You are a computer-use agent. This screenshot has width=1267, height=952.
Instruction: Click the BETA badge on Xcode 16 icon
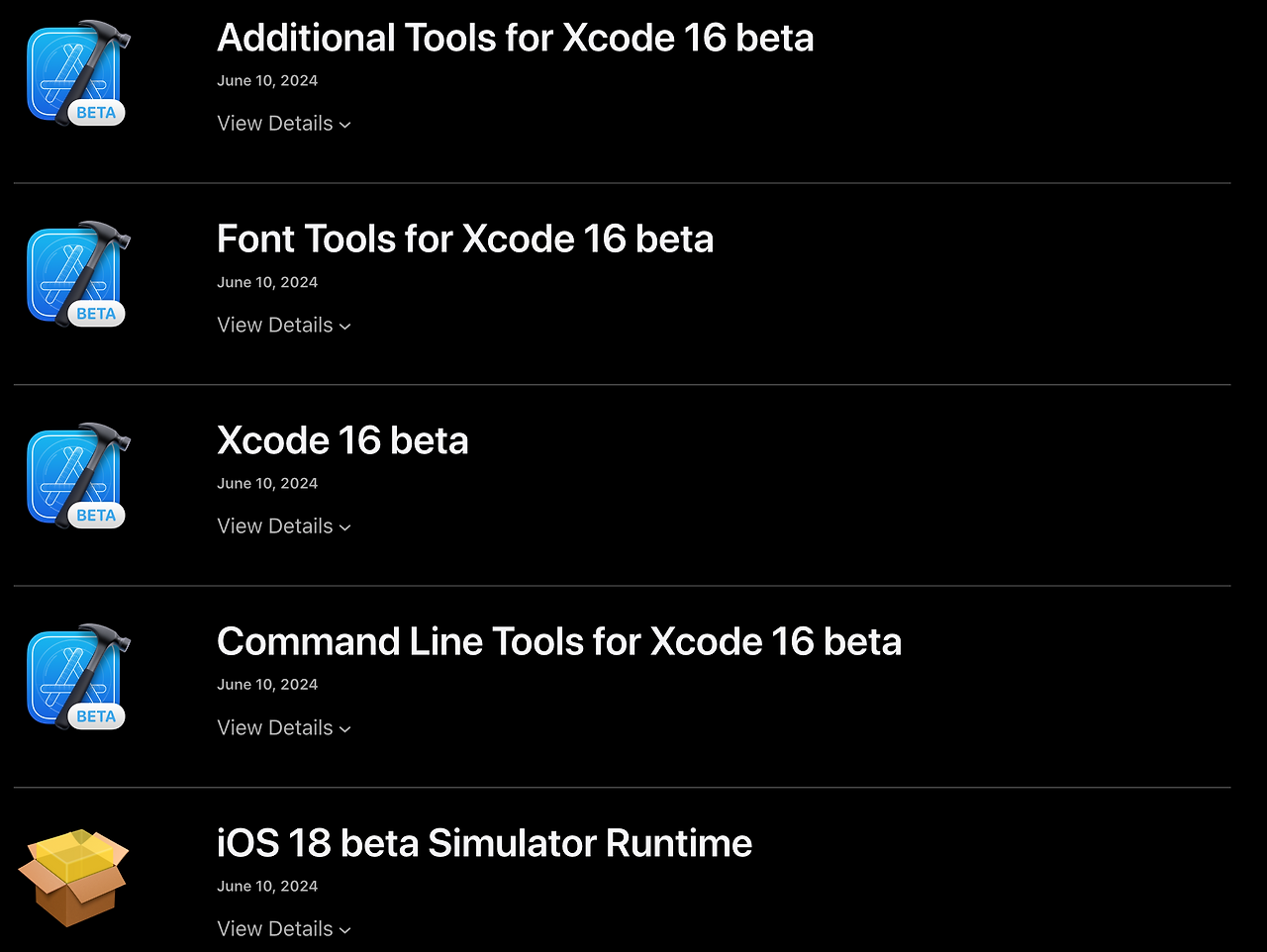(x=95, y=515)
